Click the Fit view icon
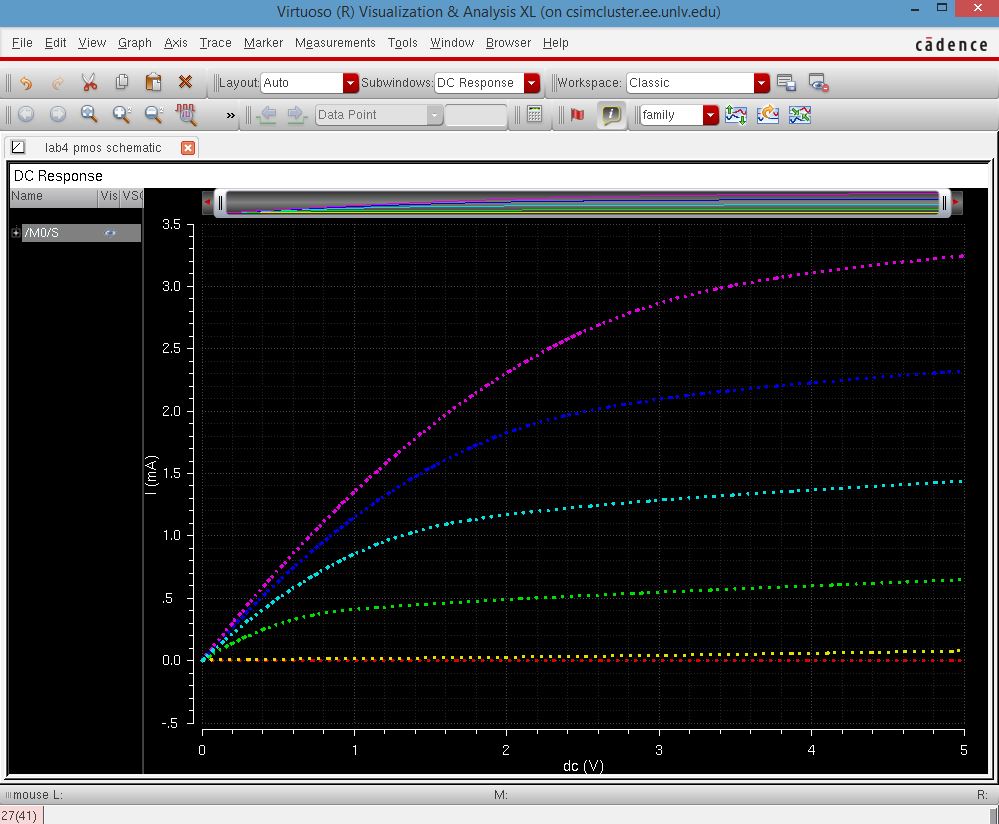The height and width of the screenshot is (824, 999). [88, 115]
